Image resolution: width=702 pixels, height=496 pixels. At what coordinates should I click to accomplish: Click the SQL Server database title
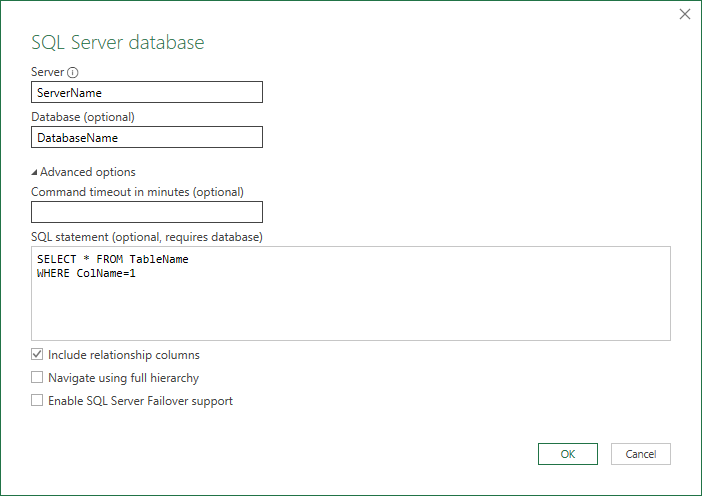(x=118, y=43)
